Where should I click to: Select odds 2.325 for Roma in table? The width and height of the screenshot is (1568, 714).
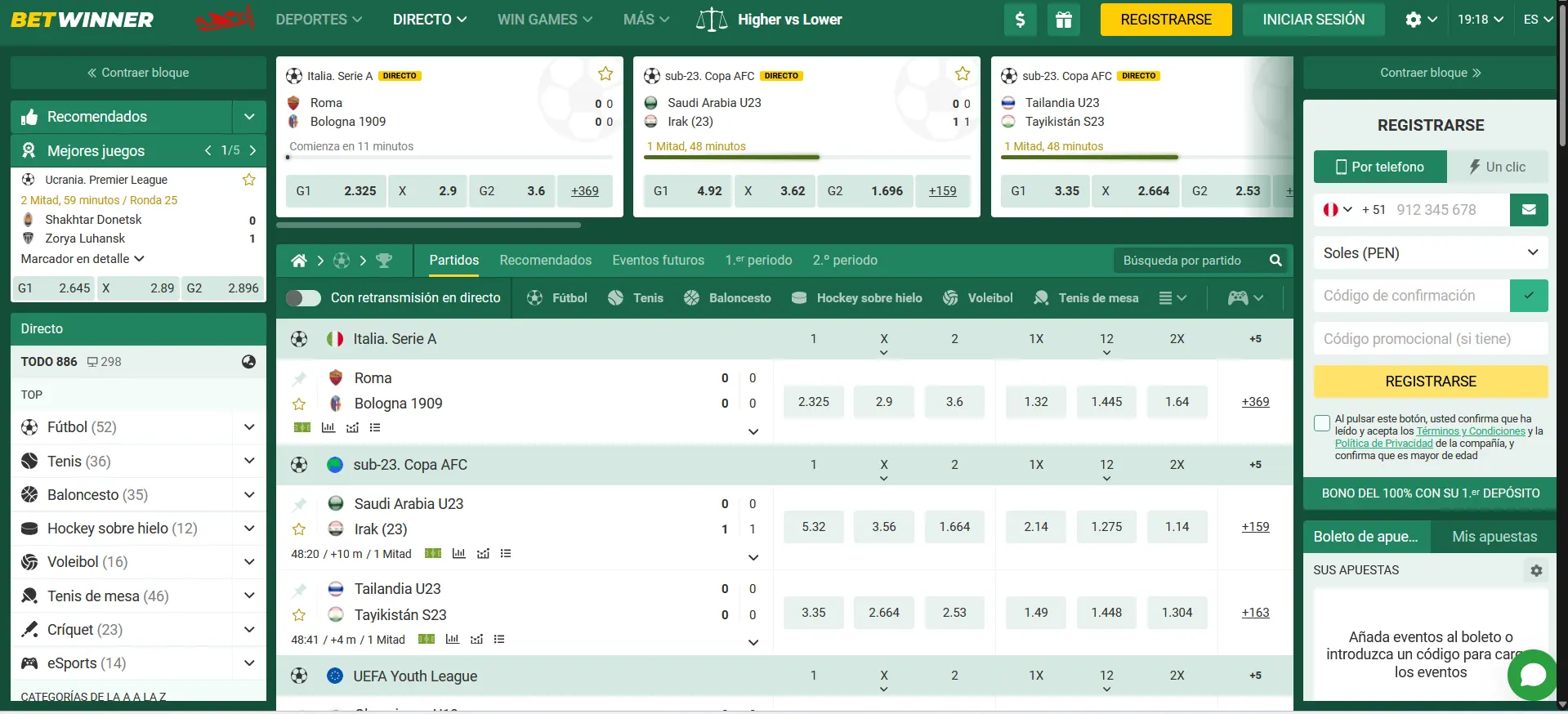coord(813,402)
